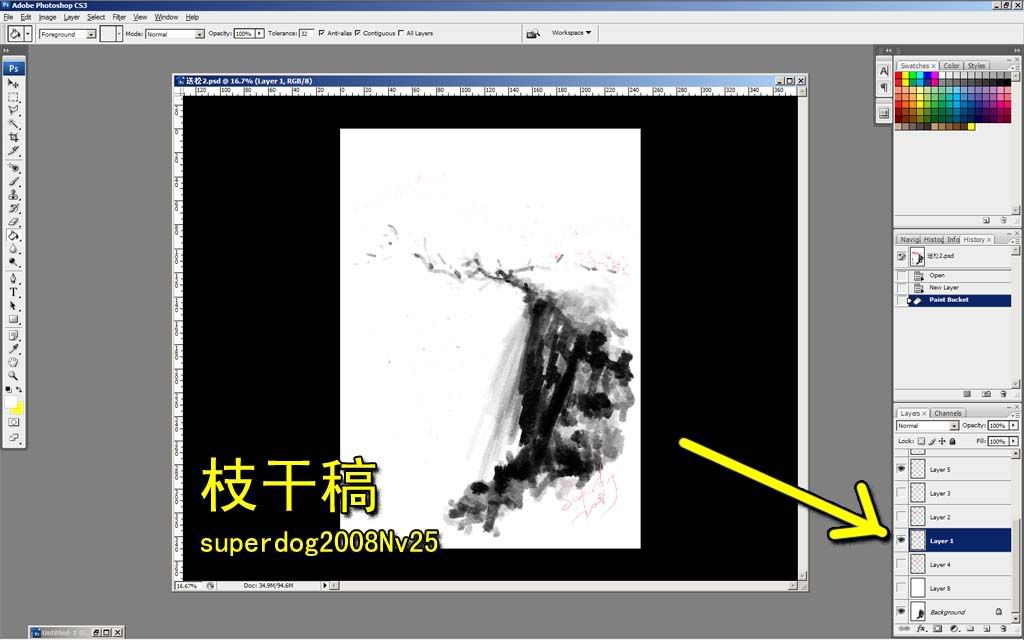Screen dimensions: 1024x640
Task: Hide the Background layer
Action: [901, 611]
